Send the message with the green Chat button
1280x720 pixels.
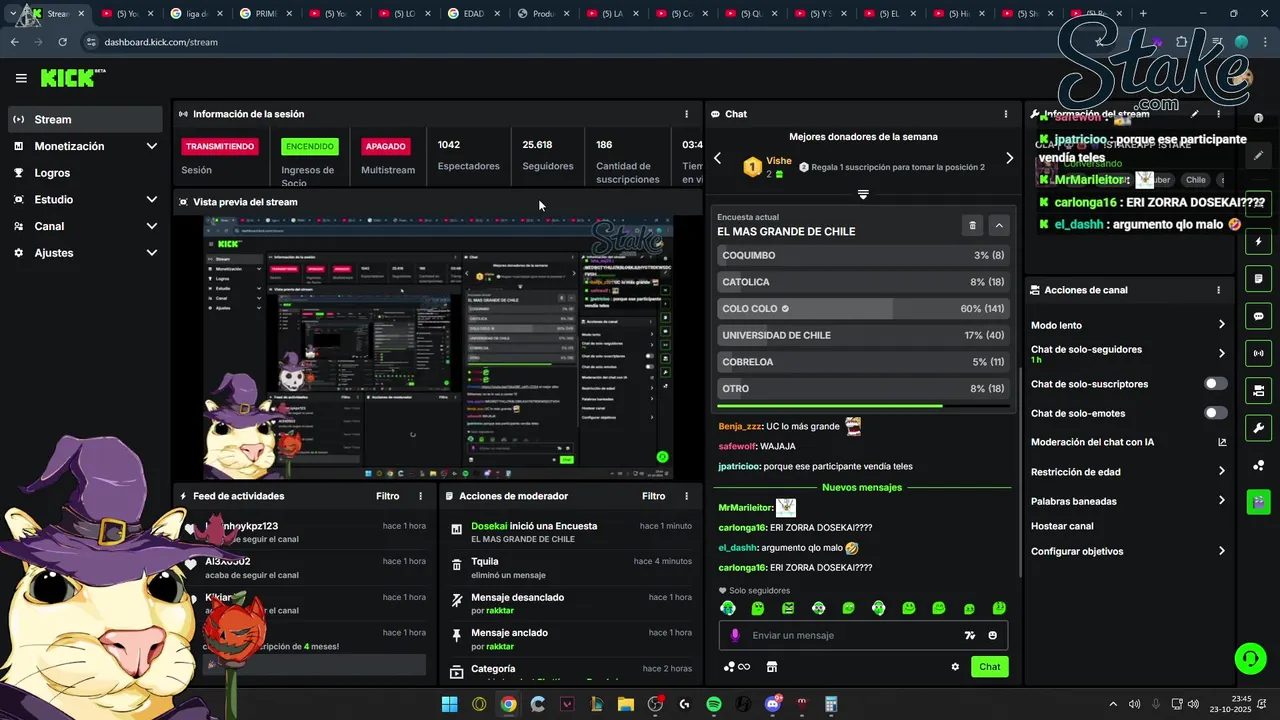tap(989, 667)
